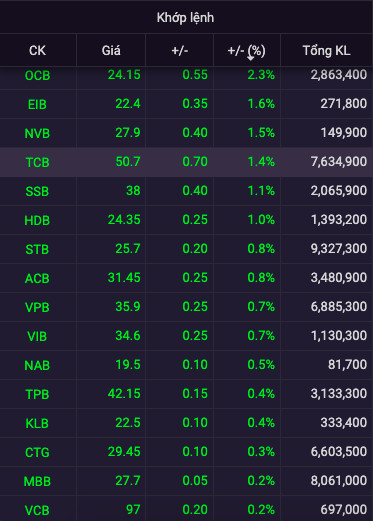373x521 pixels.
Task: Sort by the Tổng KL column header
Action: (326, 51)
